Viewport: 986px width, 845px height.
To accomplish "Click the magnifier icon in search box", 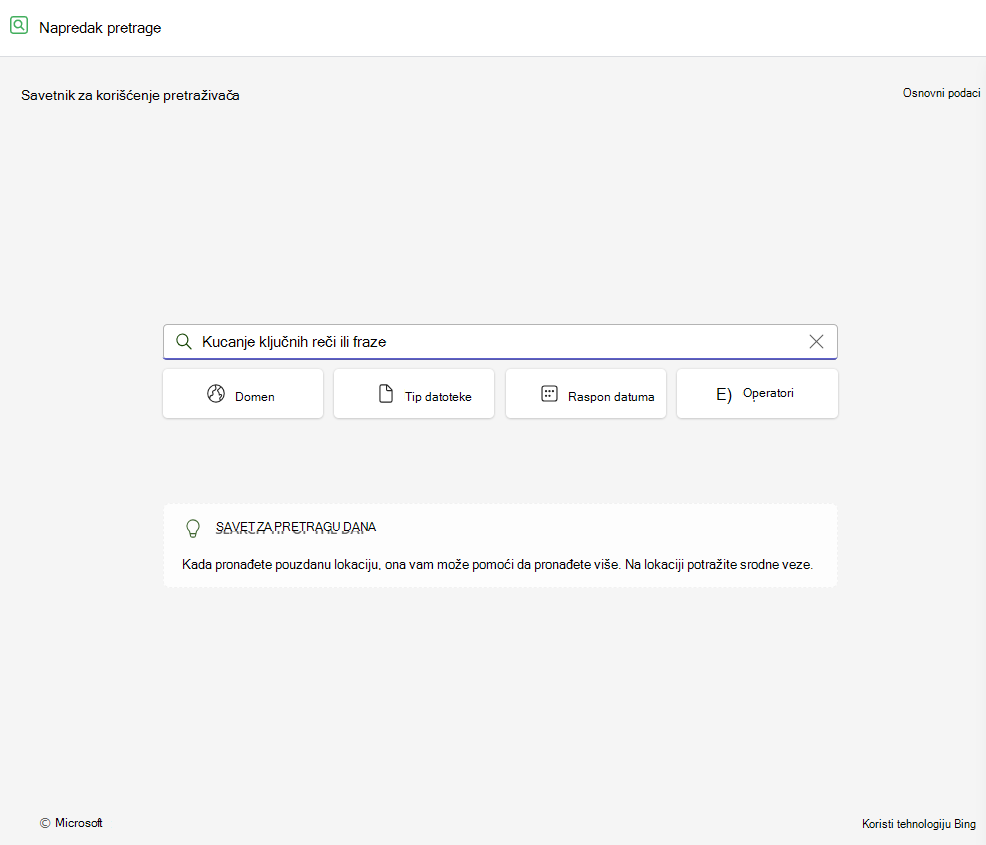I will tap(184, 341).
